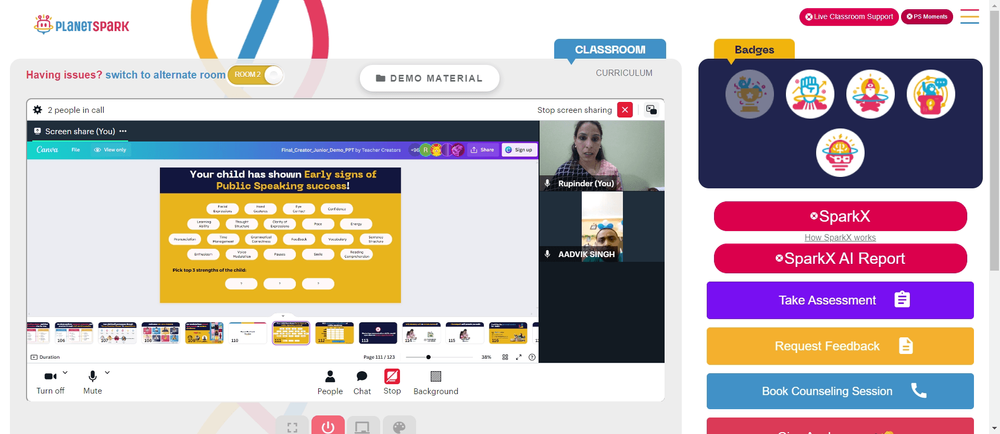Open How SparkX works link
The height and width of the screenshot is (434, 1000).
(840, 238)
